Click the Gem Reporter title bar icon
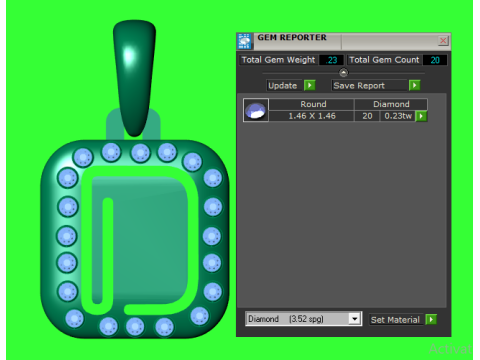This screenshot has height=360, width=480. tap(244, 41)
